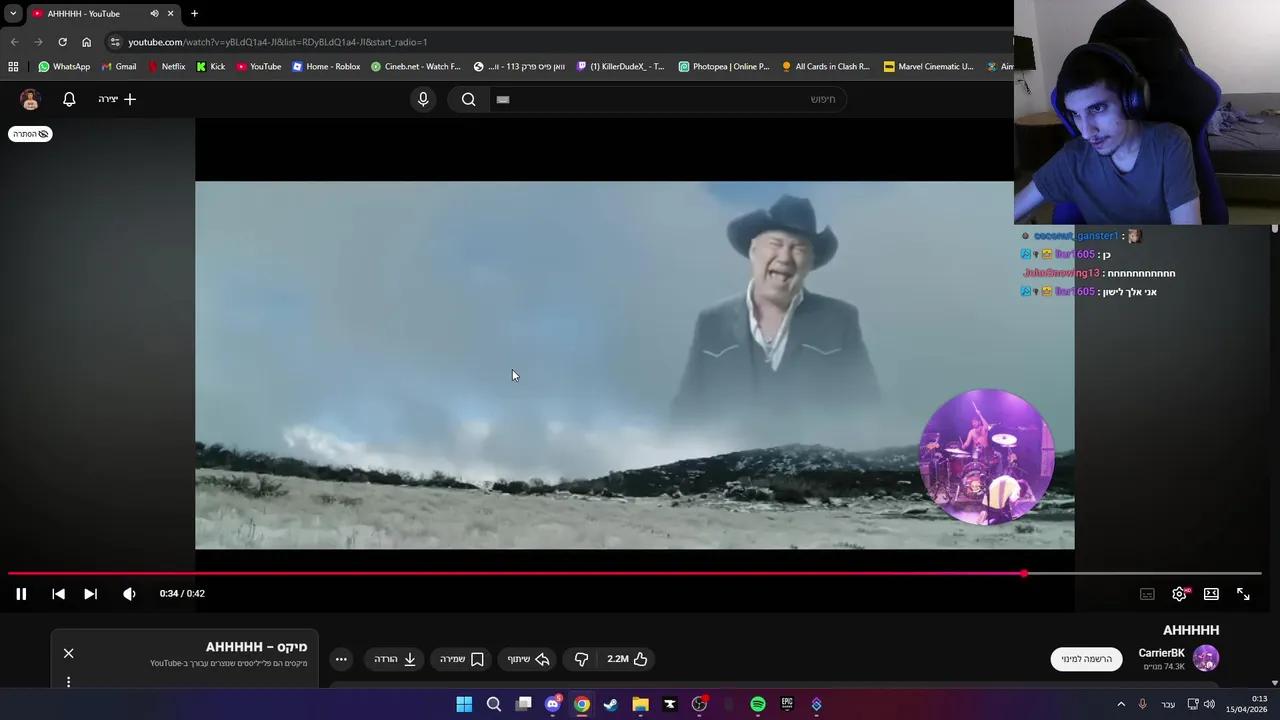Screen dimensions: 1280x720
Task: Open the Home - Roblox bookmark
Action: (326, 67)
